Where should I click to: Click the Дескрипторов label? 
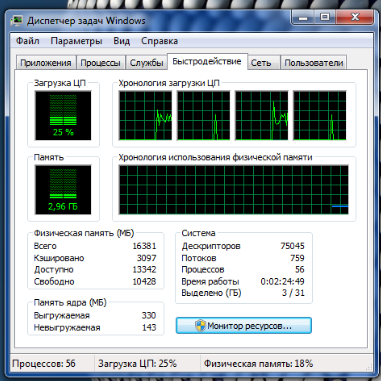click(x=211, y=246)
